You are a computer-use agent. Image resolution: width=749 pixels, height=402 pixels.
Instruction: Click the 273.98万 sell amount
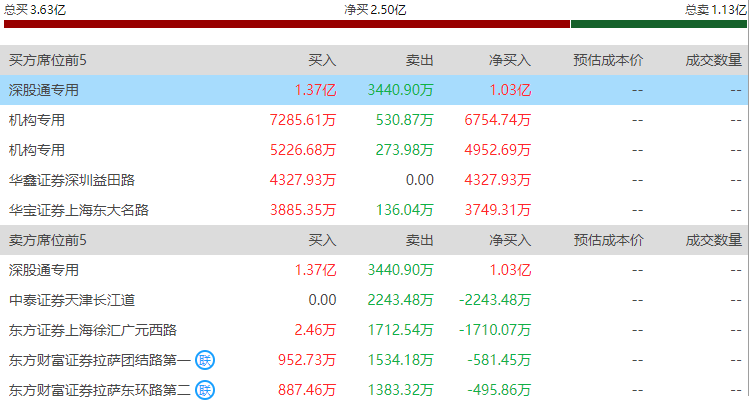pyautogui.click(x=405, y=150)
